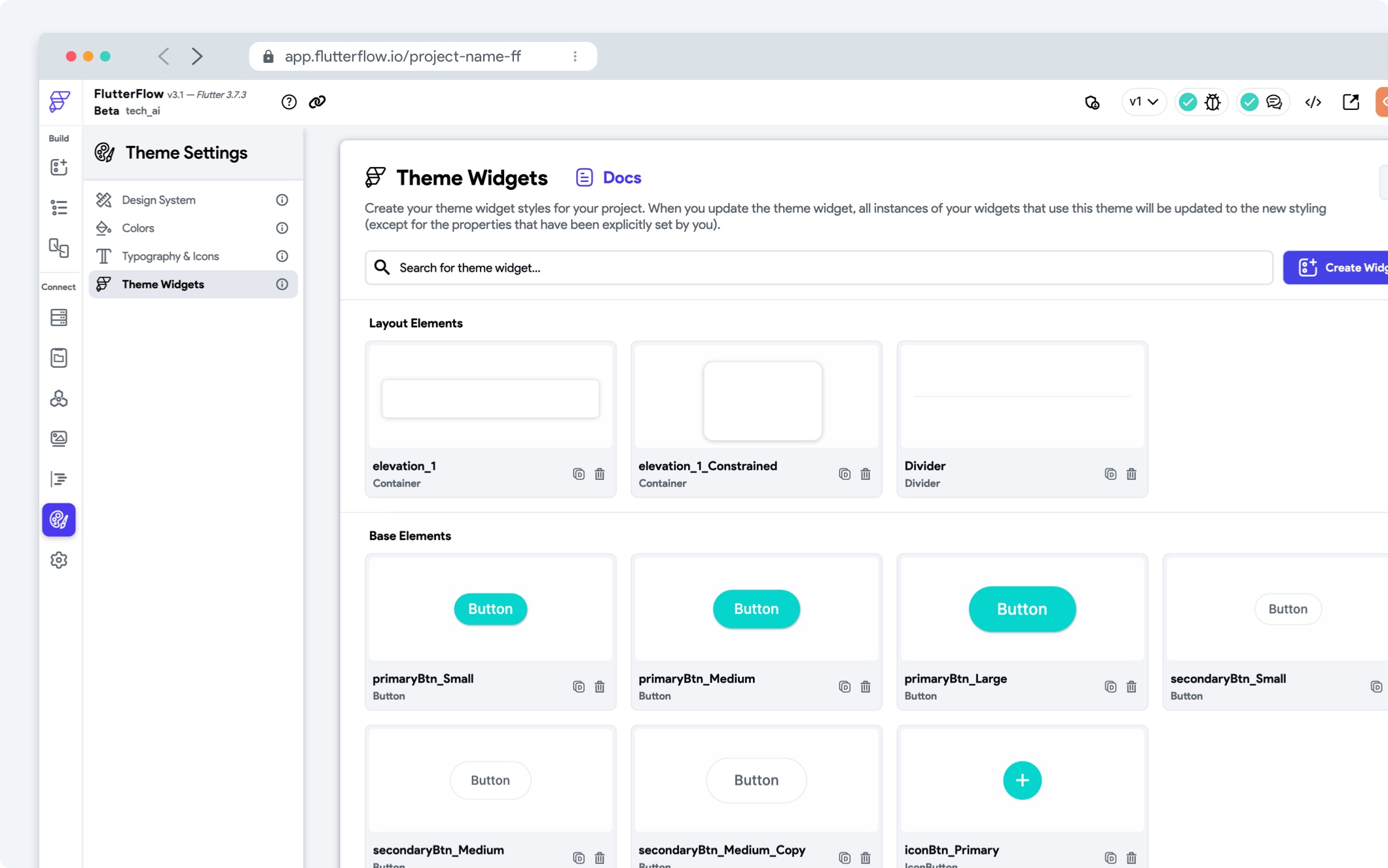
Task: Open Media Assets sidebar icon
Action: point(59,438)
